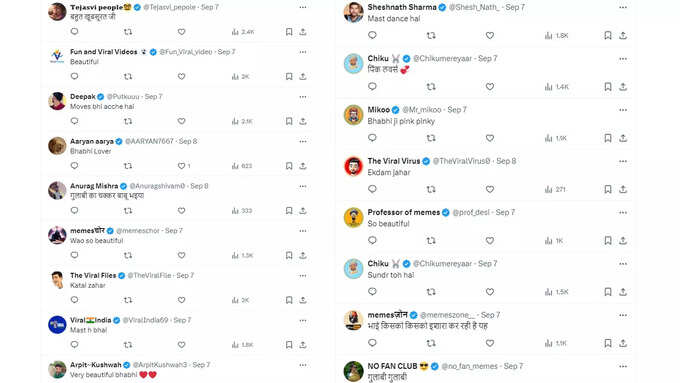The height and width of the screenshot is (383, 680).
Task: Open more options menu on Mikoo's tweet
Action: click(x=623, y=110)
